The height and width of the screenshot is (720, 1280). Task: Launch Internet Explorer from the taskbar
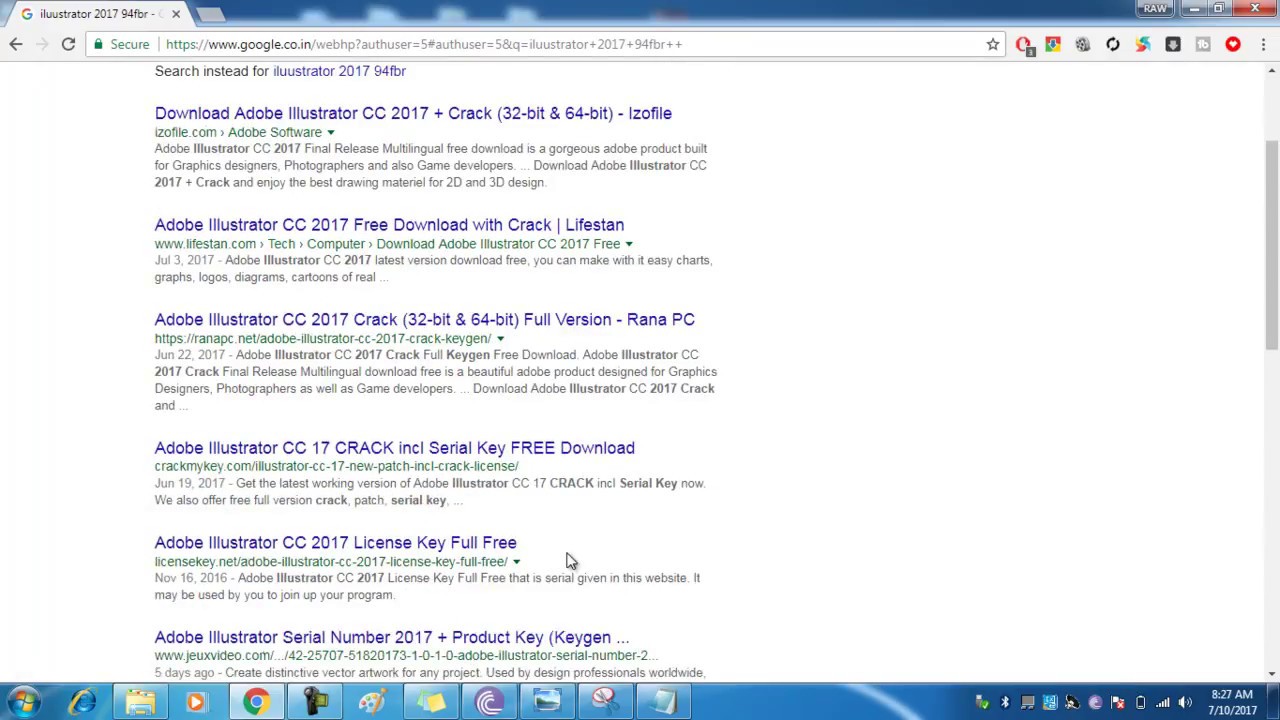[83, 702]
